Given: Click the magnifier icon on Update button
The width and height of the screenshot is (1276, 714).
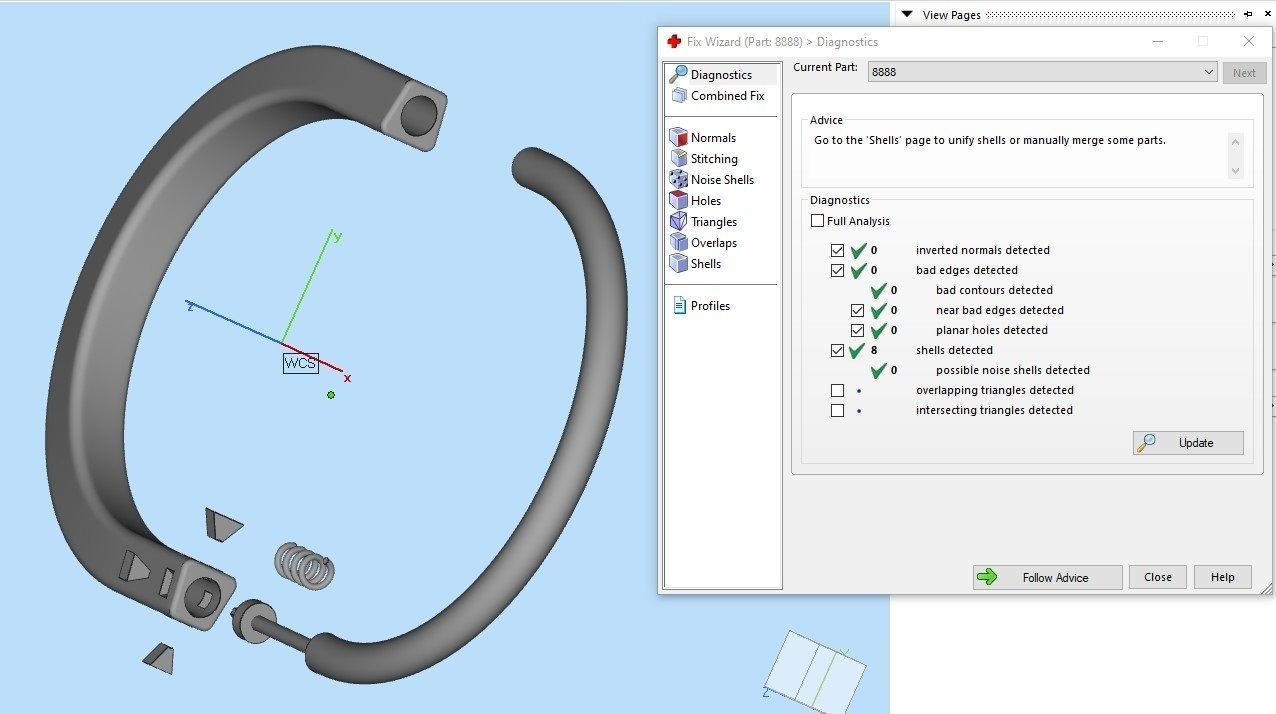Looking at the screenshot, I should [x=1147, y=443].
